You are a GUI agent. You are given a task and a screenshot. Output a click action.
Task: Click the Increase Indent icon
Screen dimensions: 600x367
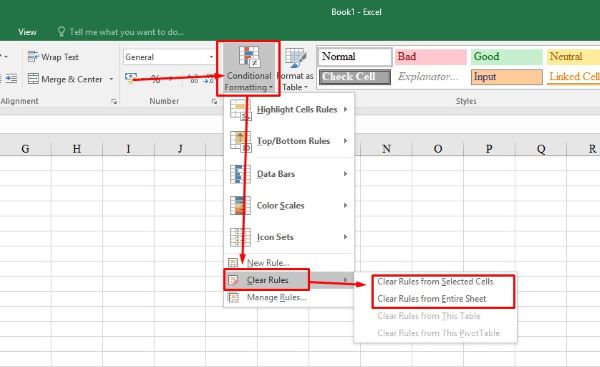click(11, 79)
